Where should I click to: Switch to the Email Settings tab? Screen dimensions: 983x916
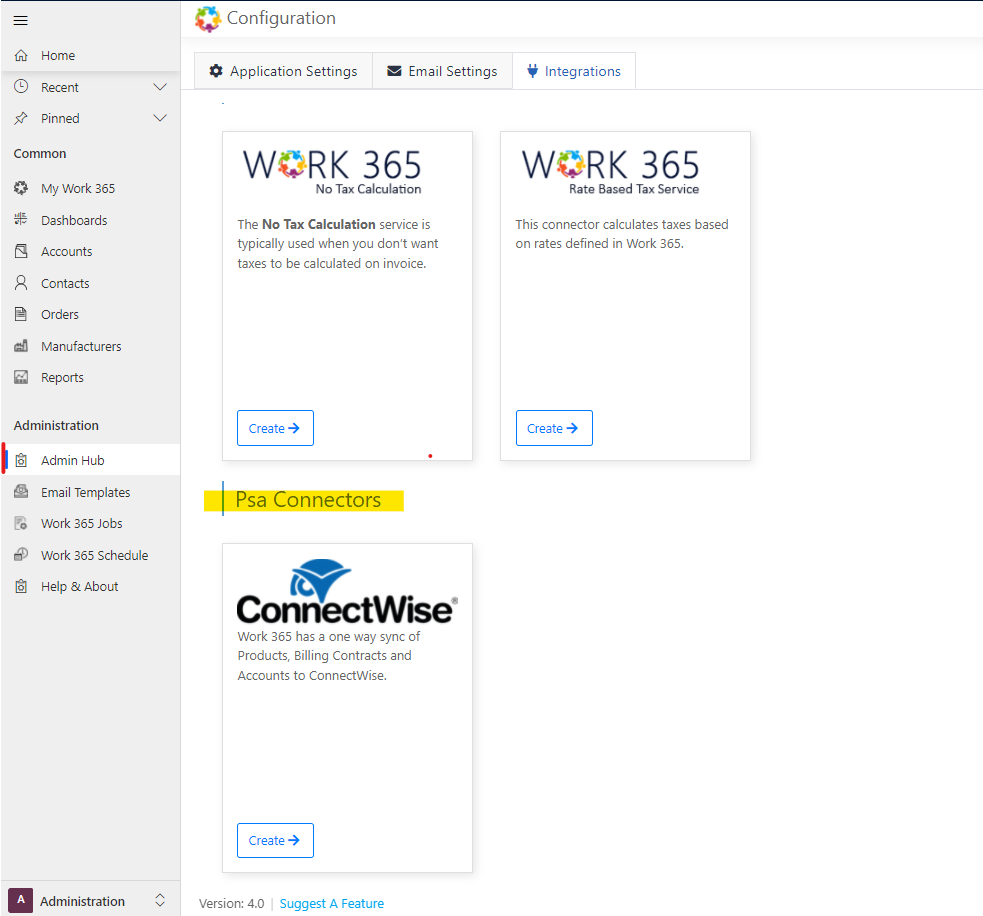[x=443, y=71]
